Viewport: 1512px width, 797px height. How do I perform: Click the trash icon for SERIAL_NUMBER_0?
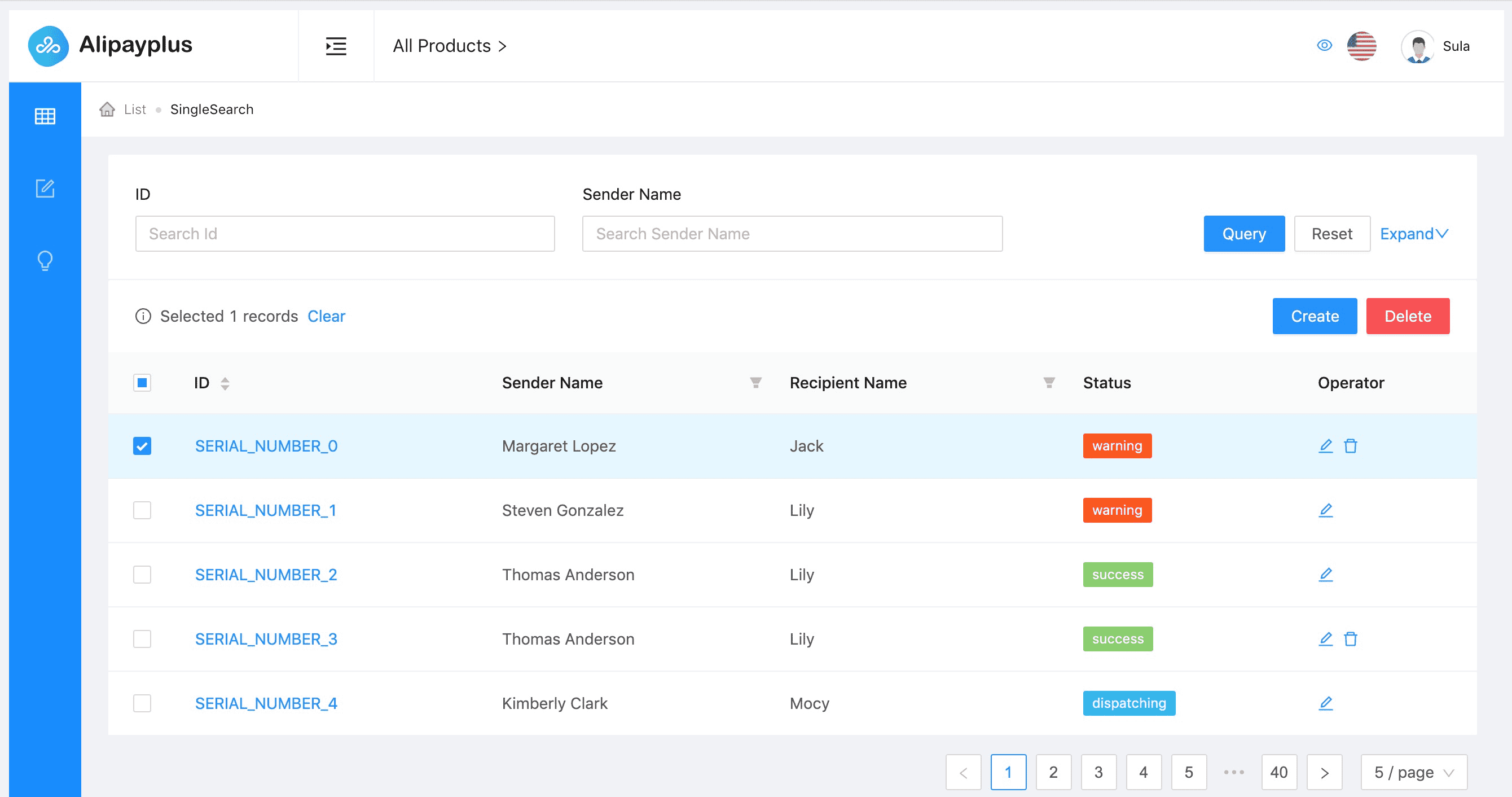[1351, 446]
